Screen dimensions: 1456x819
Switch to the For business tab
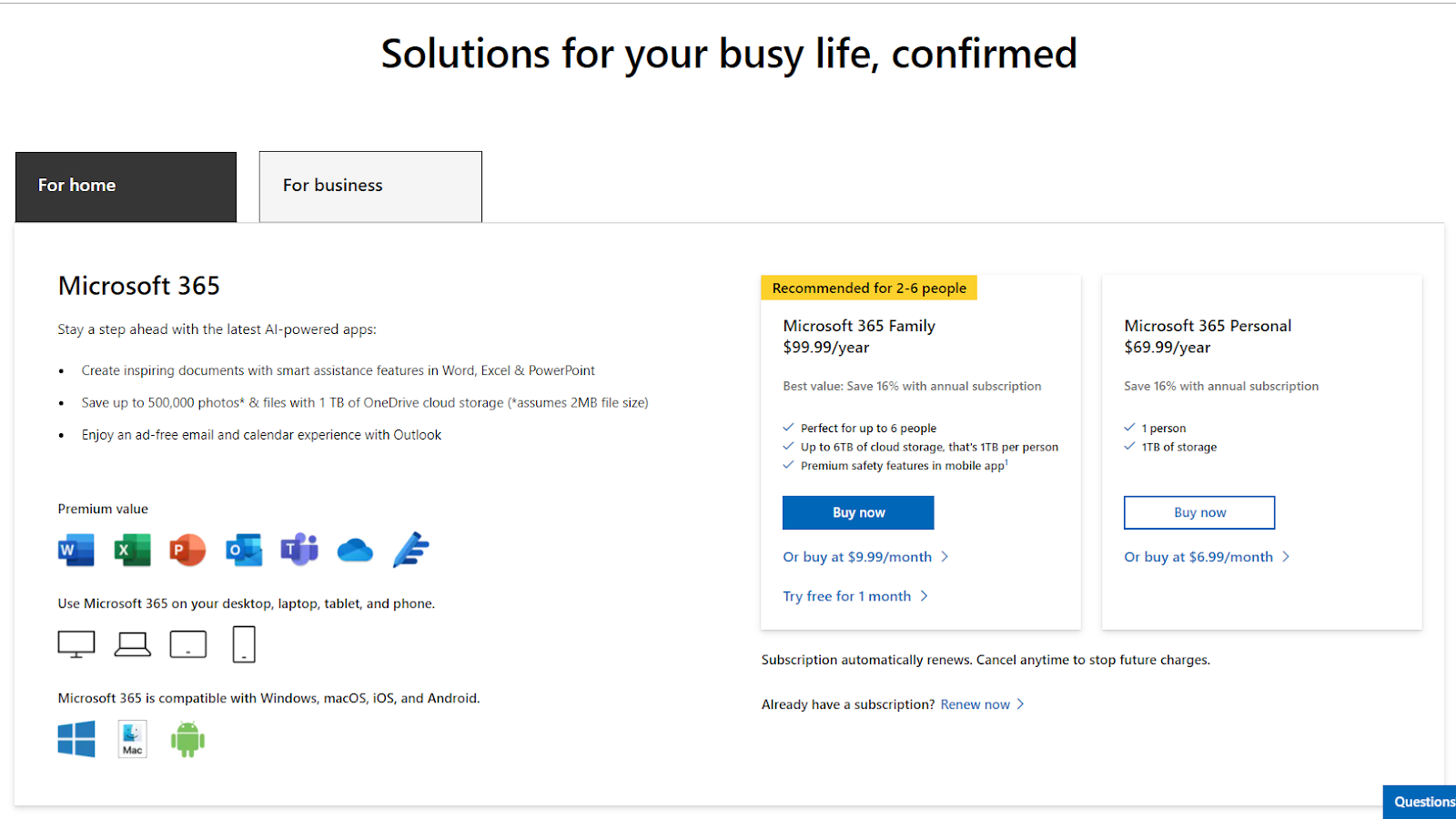(x=370, y=187)
